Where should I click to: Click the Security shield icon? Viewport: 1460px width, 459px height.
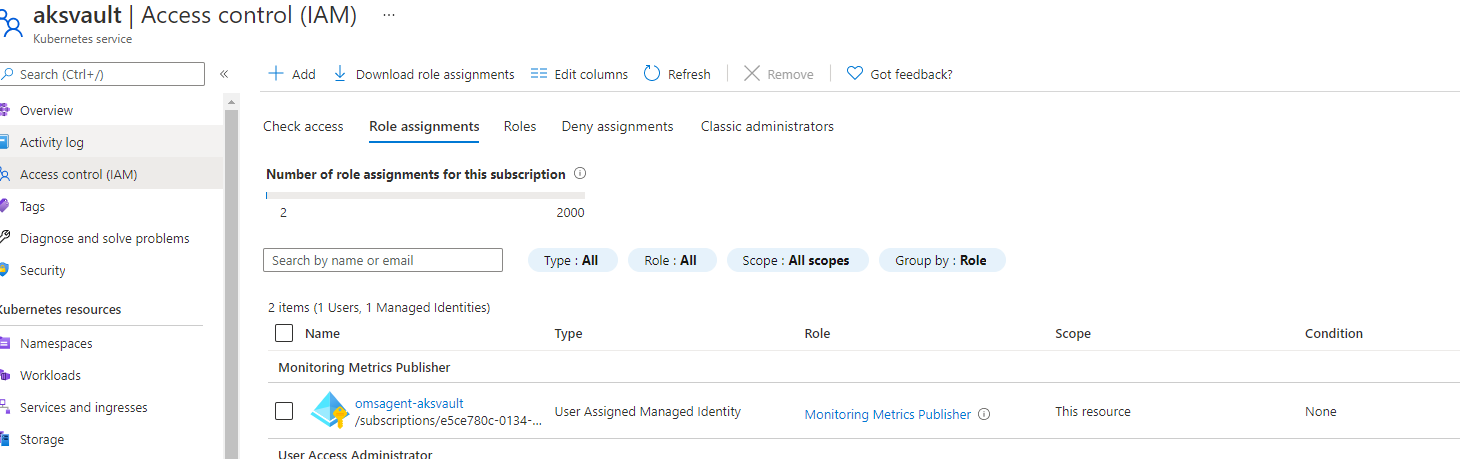tap(4, 270)
